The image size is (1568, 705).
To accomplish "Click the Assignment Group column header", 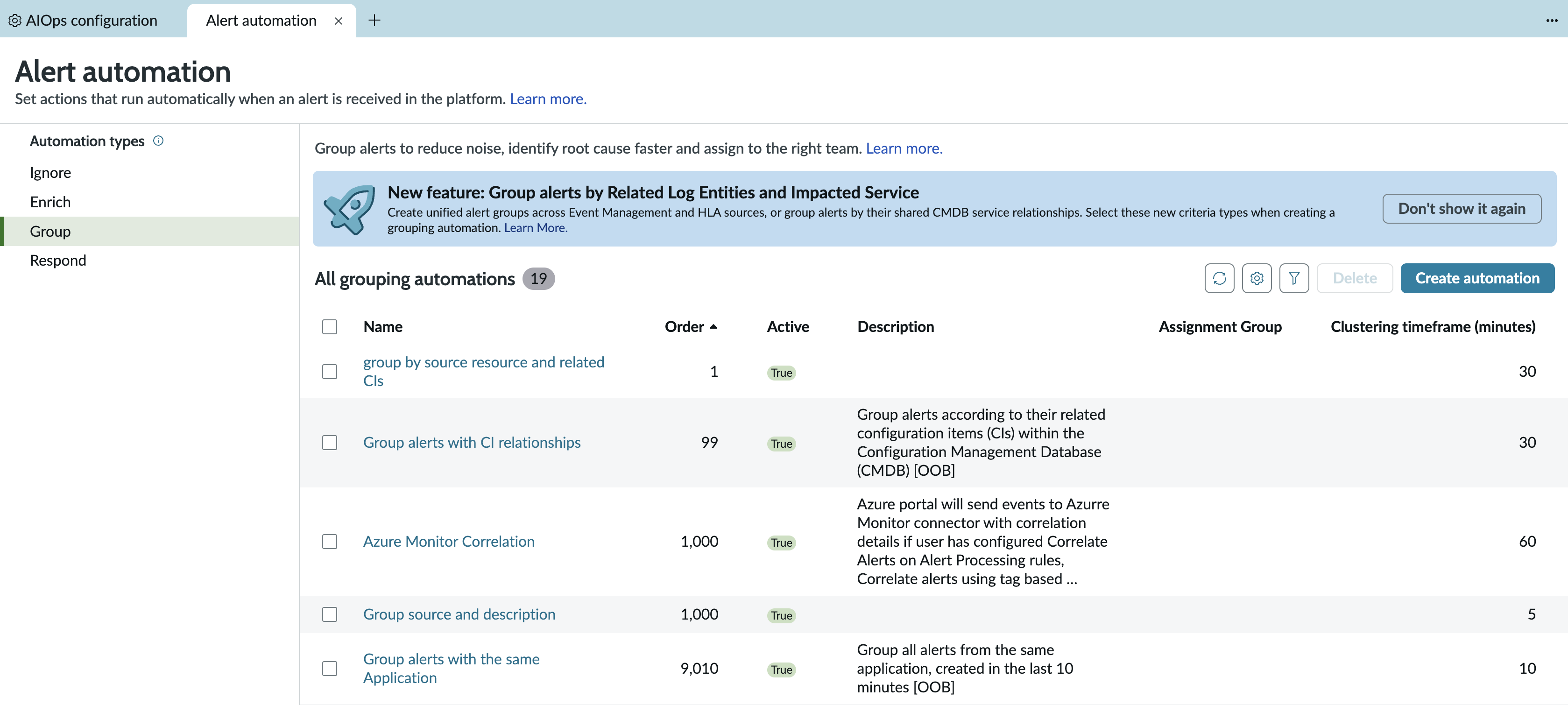I will [1220, 327].
